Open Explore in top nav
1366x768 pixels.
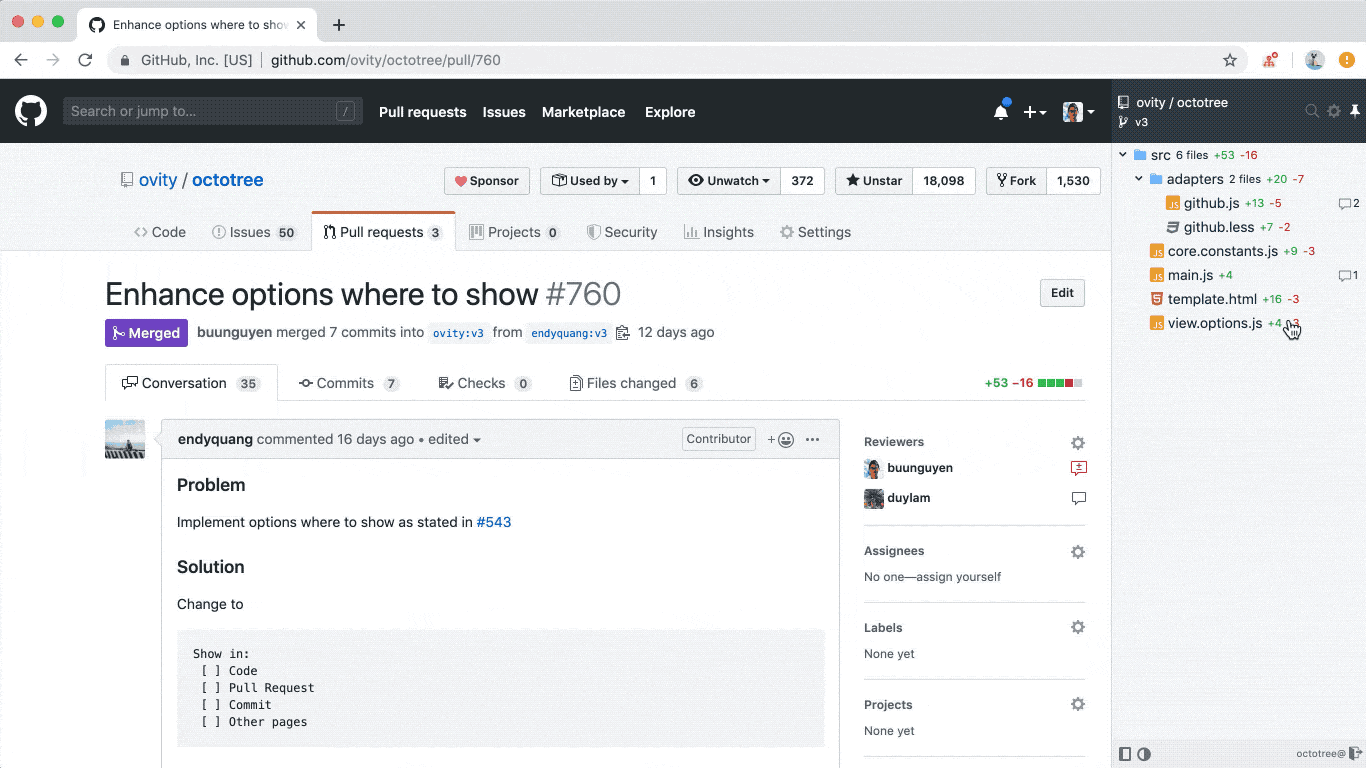670,112
